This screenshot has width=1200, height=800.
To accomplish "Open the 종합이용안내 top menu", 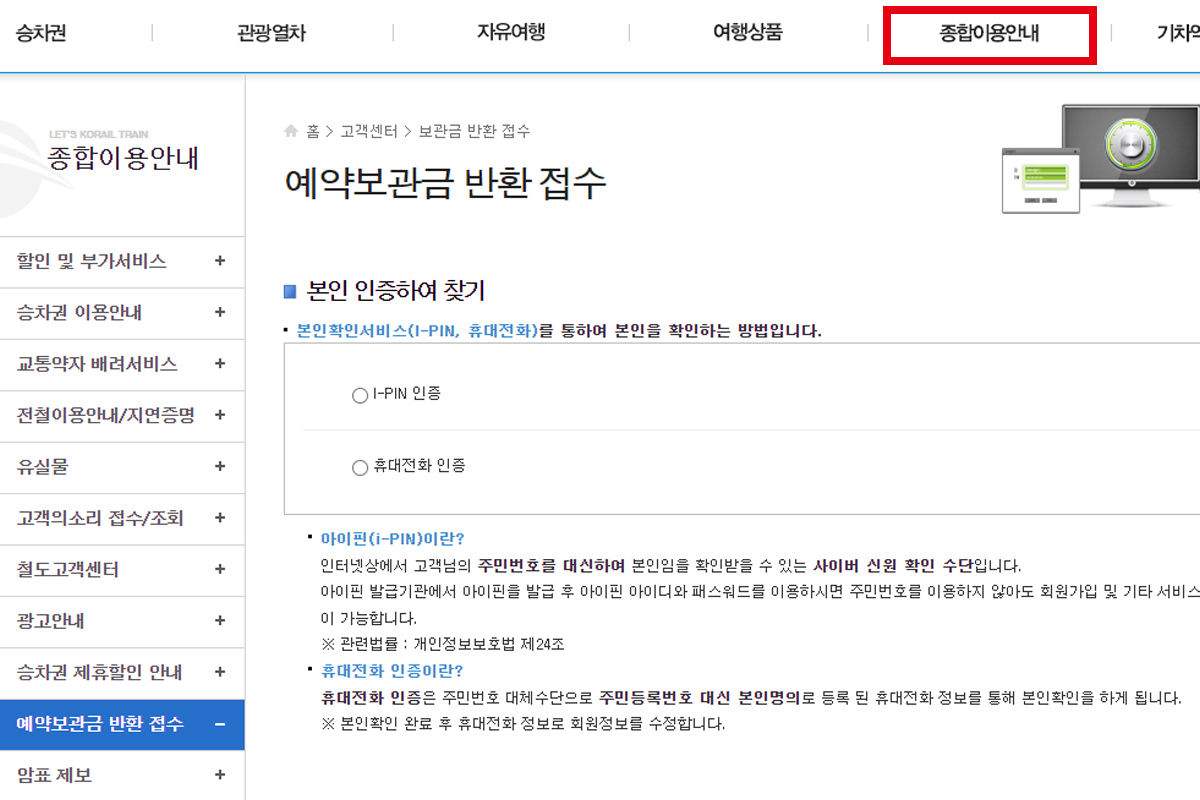I will (989, 33).
